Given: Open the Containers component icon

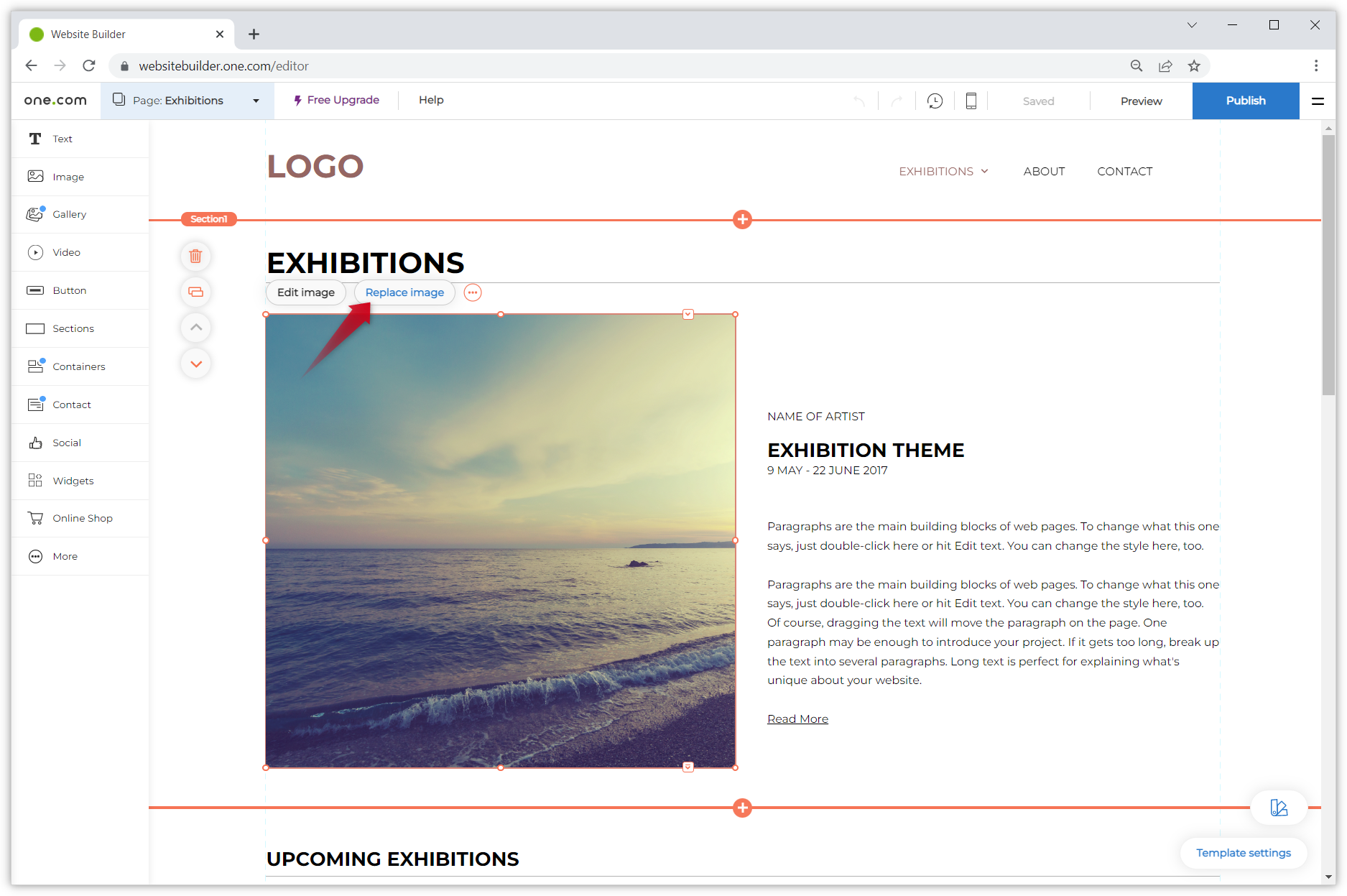Looking at the screenshot, I should pos(35,366).
